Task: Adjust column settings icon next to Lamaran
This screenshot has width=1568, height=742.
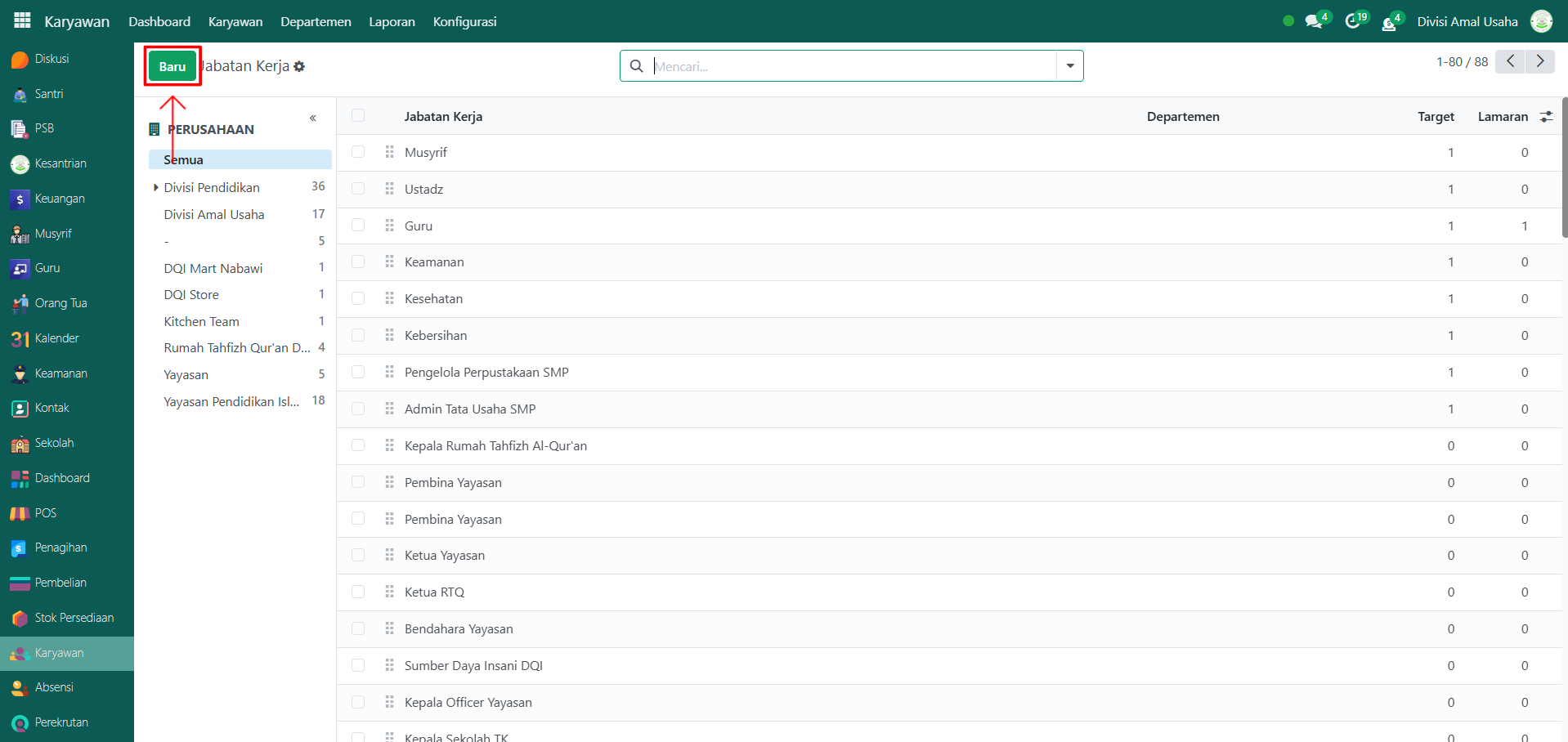Action: (x=1546, y=117)
